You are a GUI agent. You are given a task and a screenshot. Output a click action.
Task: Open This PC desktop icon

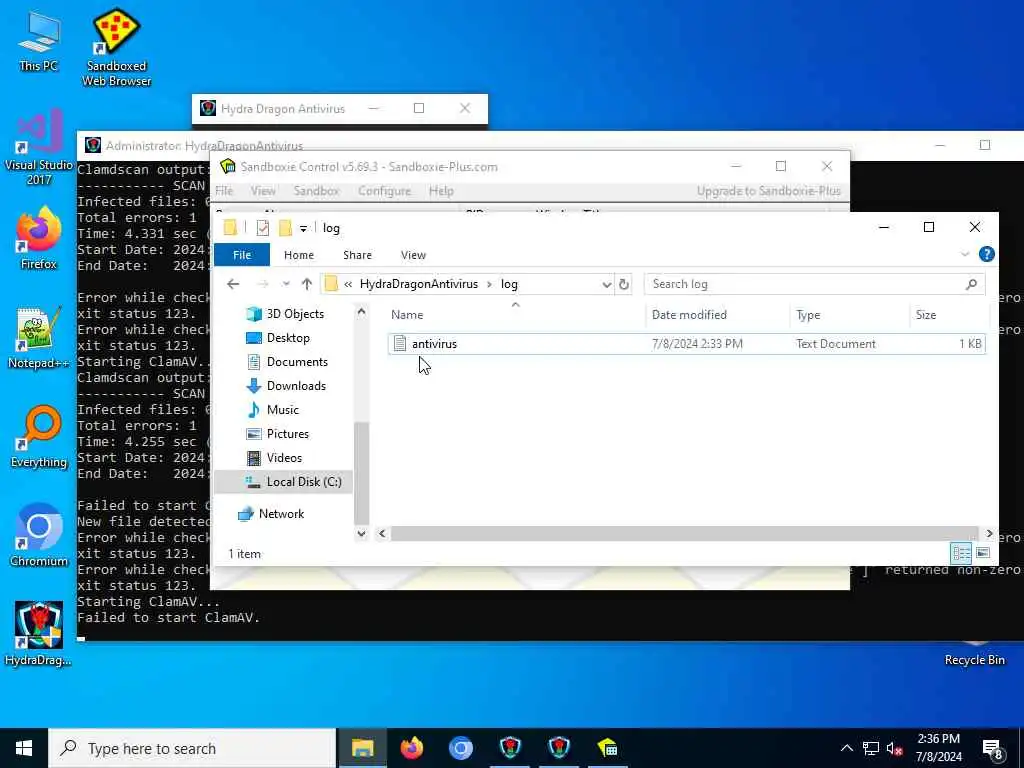pyautogui.click(x=38, y=40)
